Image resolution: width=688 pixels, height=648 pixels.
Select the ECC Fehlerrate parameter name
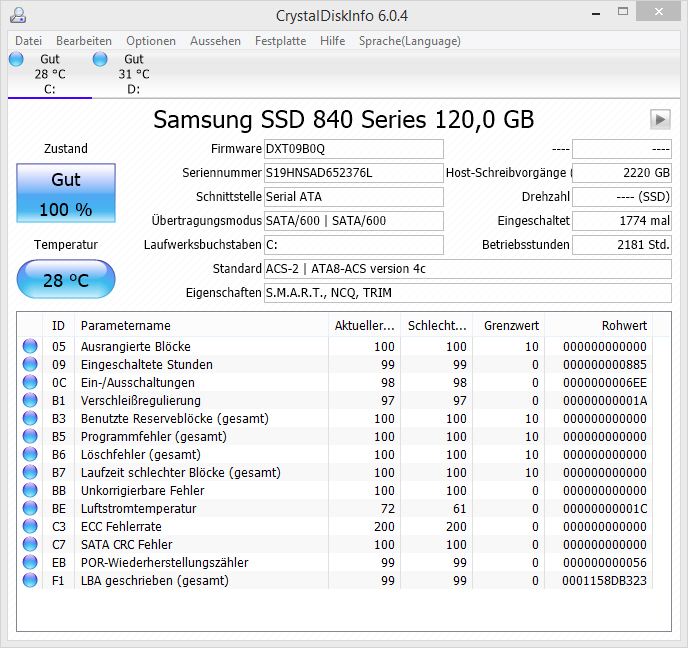(121, 526)
